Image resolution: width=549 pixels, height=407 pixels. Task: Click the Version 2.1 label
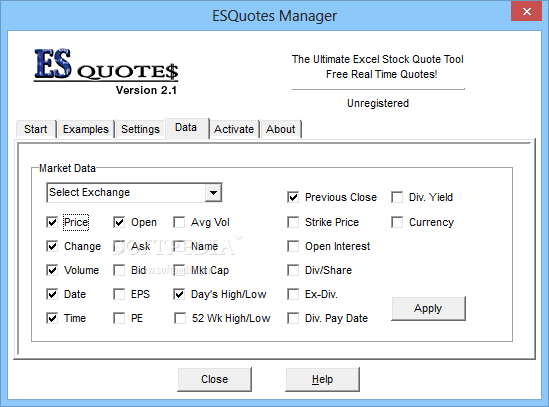[146, 90]
